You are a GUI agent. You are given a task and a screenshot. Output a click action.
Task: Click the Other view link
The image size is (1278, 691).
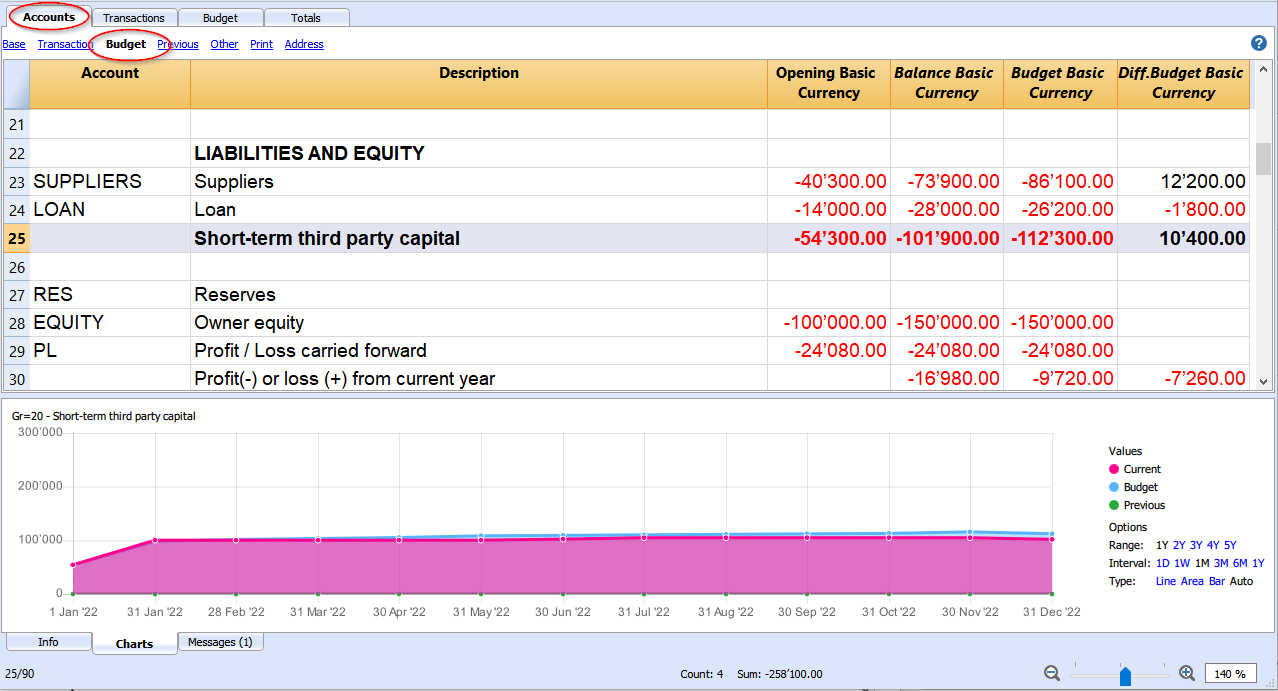point(224,44)
